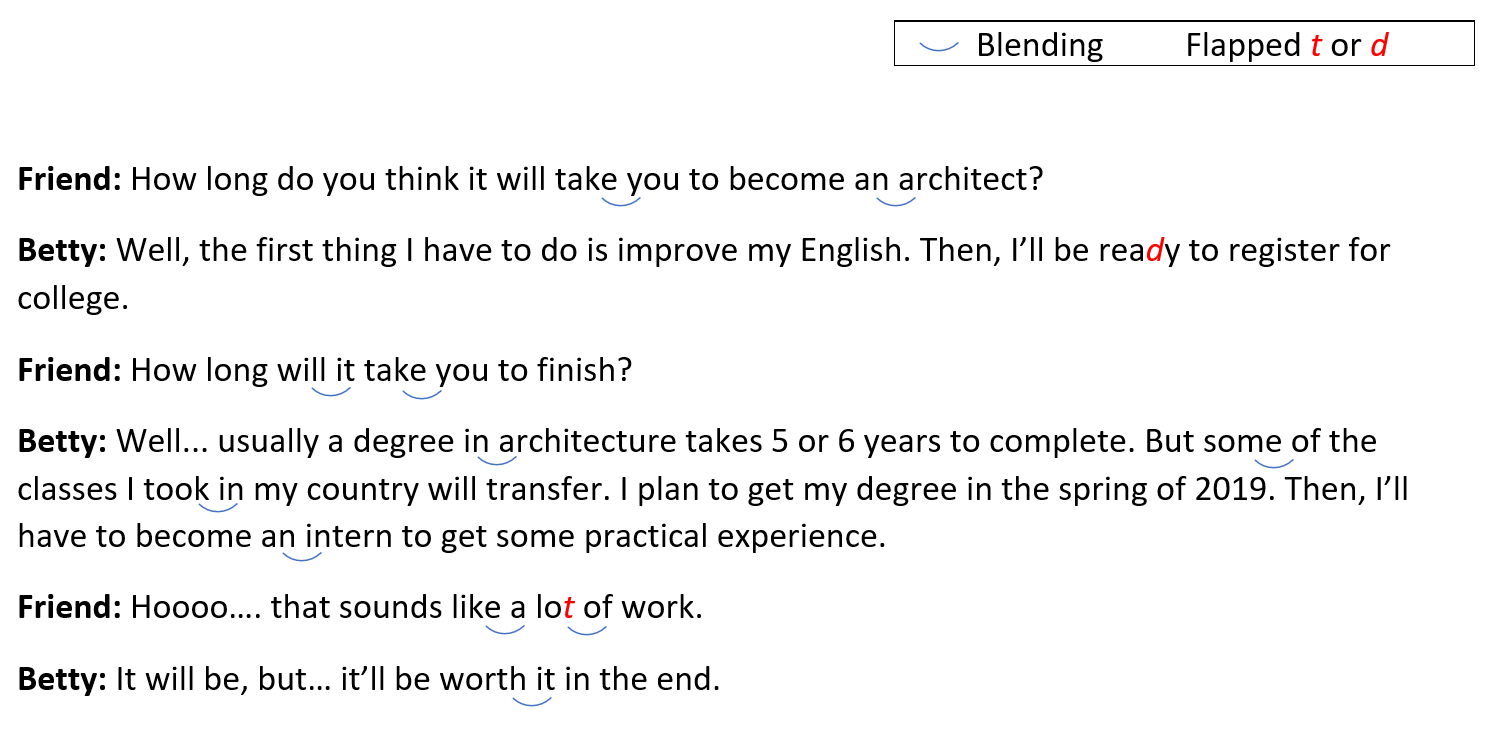The height and width of the screenshot is (739, 1493).
Task: Click the red flapped t in 'lot'
Action: pyautogui.click(x=569, y=608)
